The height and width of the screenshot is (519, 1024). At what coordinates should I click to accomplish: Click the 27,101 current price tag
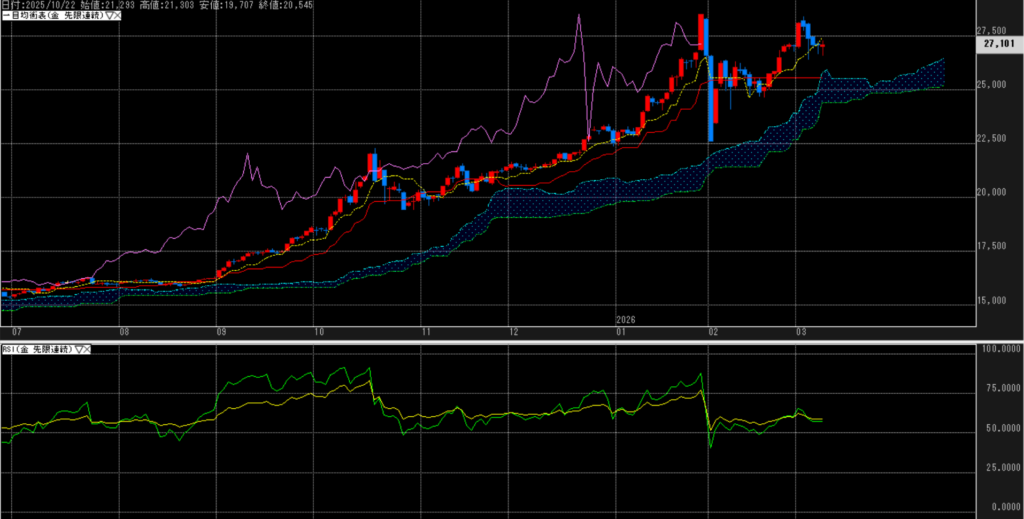(x=999, y=44)
